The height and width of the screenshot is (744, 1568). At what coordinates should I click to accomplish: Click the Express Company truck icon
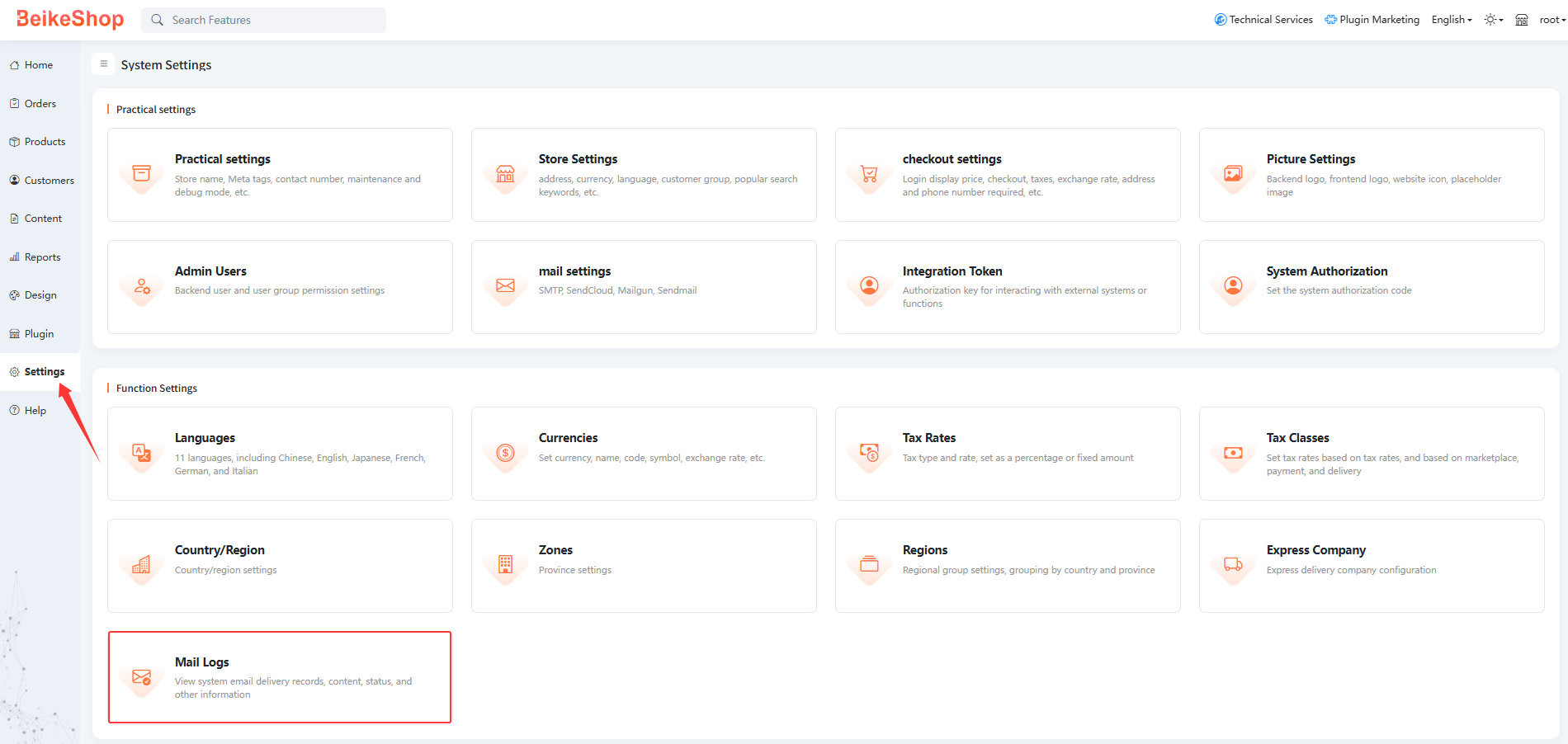point(1233,565)
